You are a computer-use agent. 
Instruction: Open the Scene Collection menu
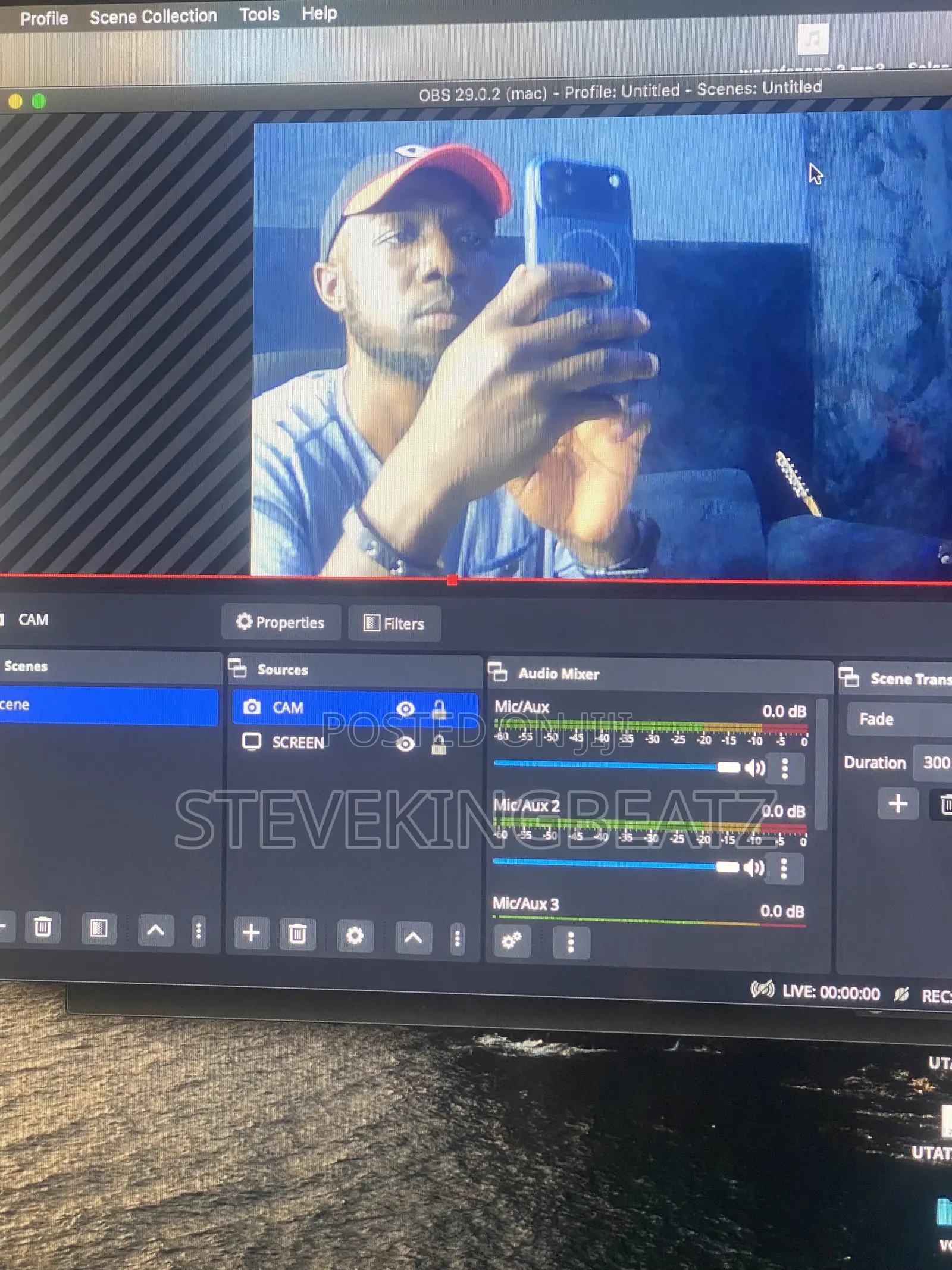coord(154,16)
